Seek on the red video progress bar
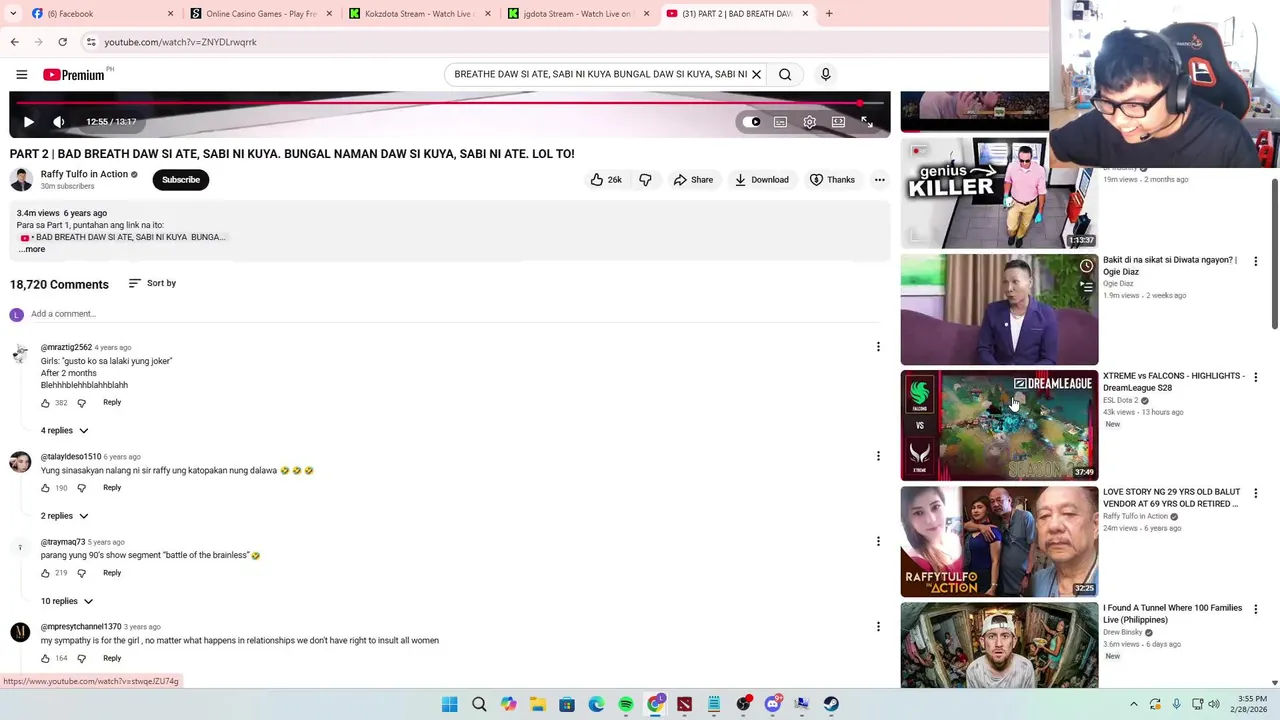Screen dimensions: 1280x720 click(450, 103)
